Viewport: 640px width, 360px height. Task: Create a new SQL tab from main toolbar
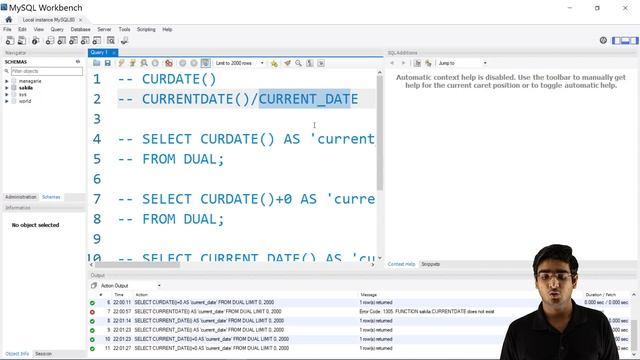point(10,40)
